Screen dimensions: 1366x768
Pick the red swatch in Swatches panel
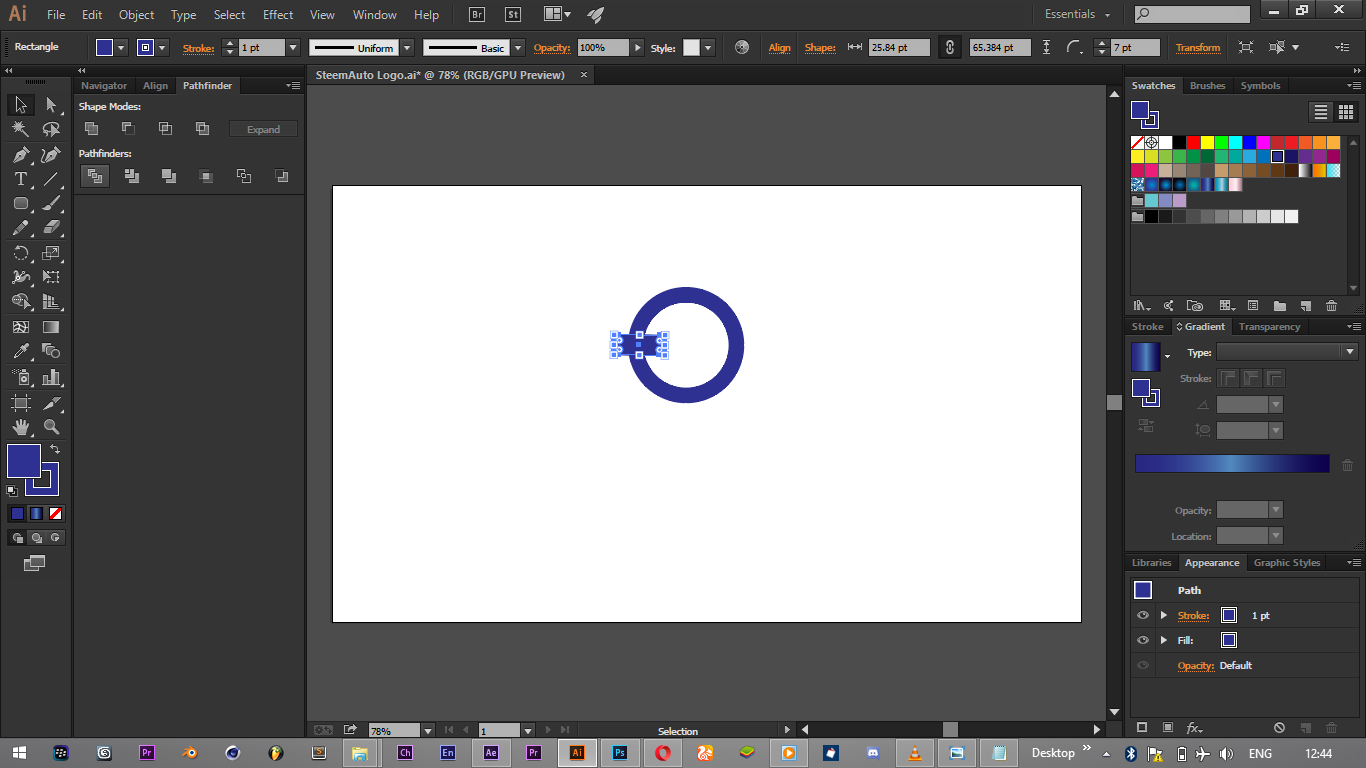point(1194,142)
